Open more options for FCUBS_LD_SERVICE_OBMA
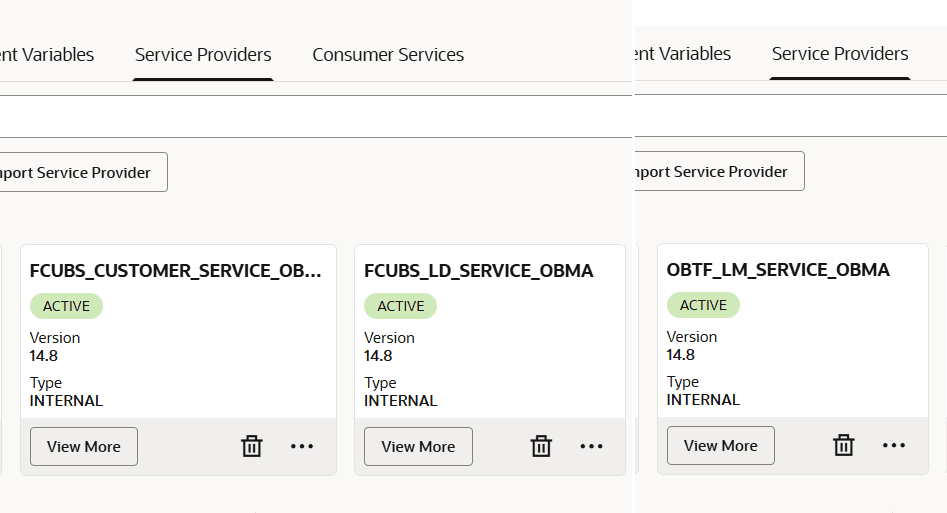The image size is (947, 513). coord(592,446)
